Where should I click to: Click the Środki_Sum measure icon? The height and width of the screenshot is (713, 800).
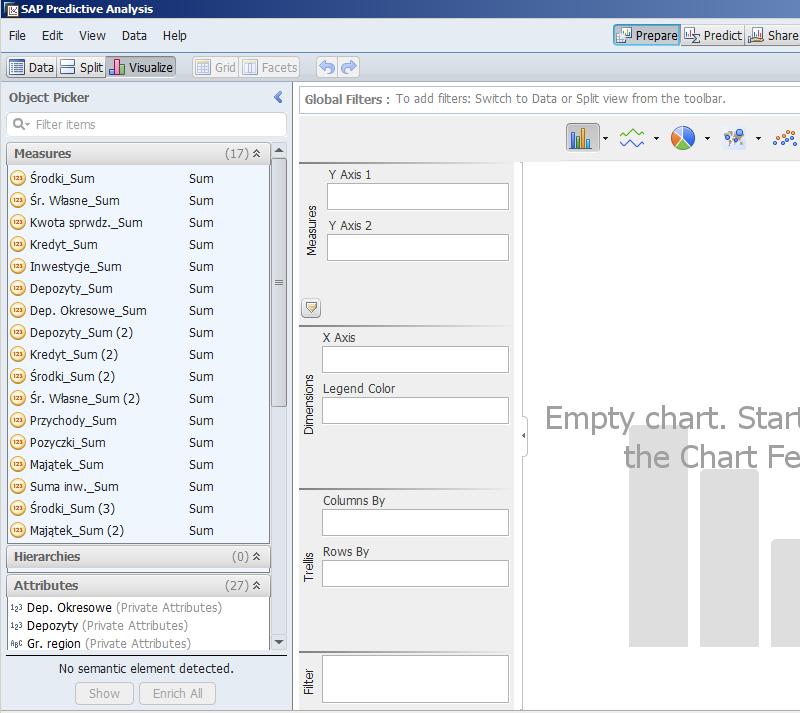pos(18,178)
